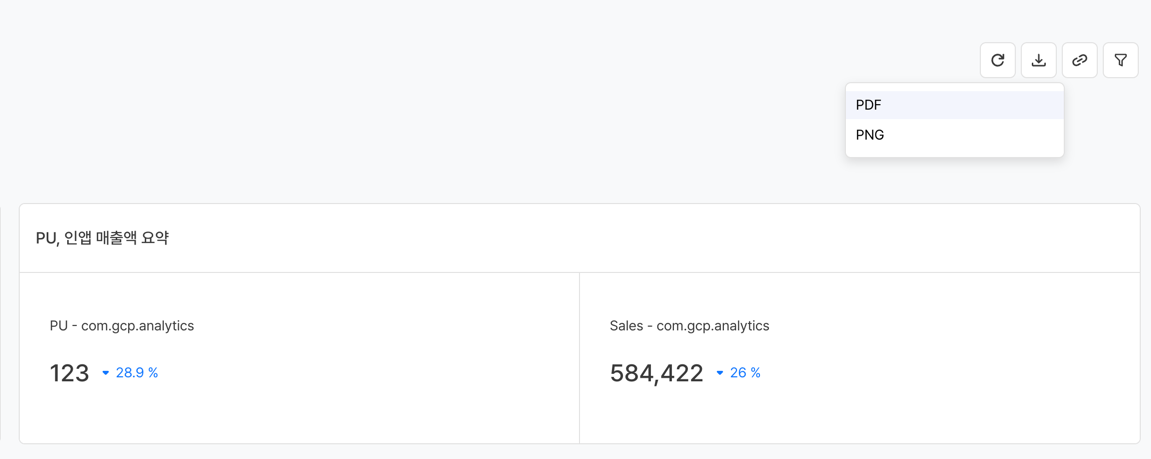This screenshot has height=459, width=1151.
Task: Click the 'PU, 인앱 매출액 요약' title
Action: click(x=102, y=238)
